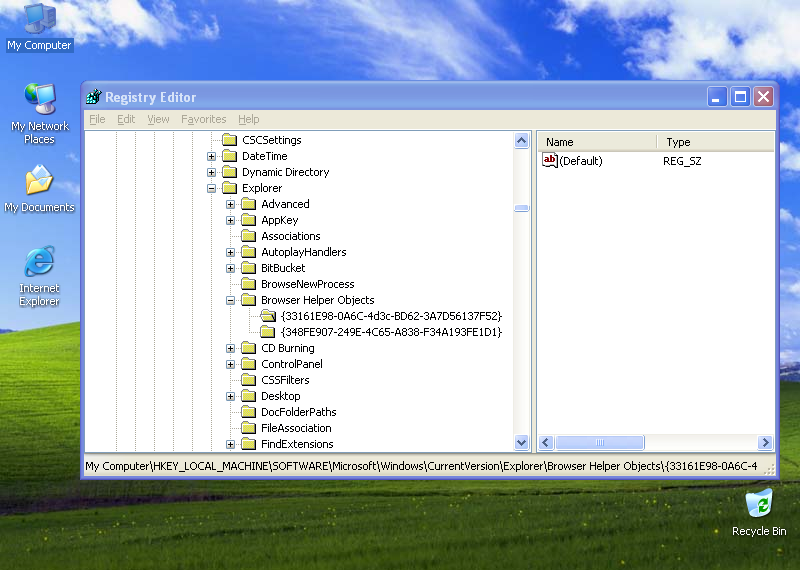Click the CSSFilters folder icon
Screen dimensions: 800x570
[x=248, y=380]
